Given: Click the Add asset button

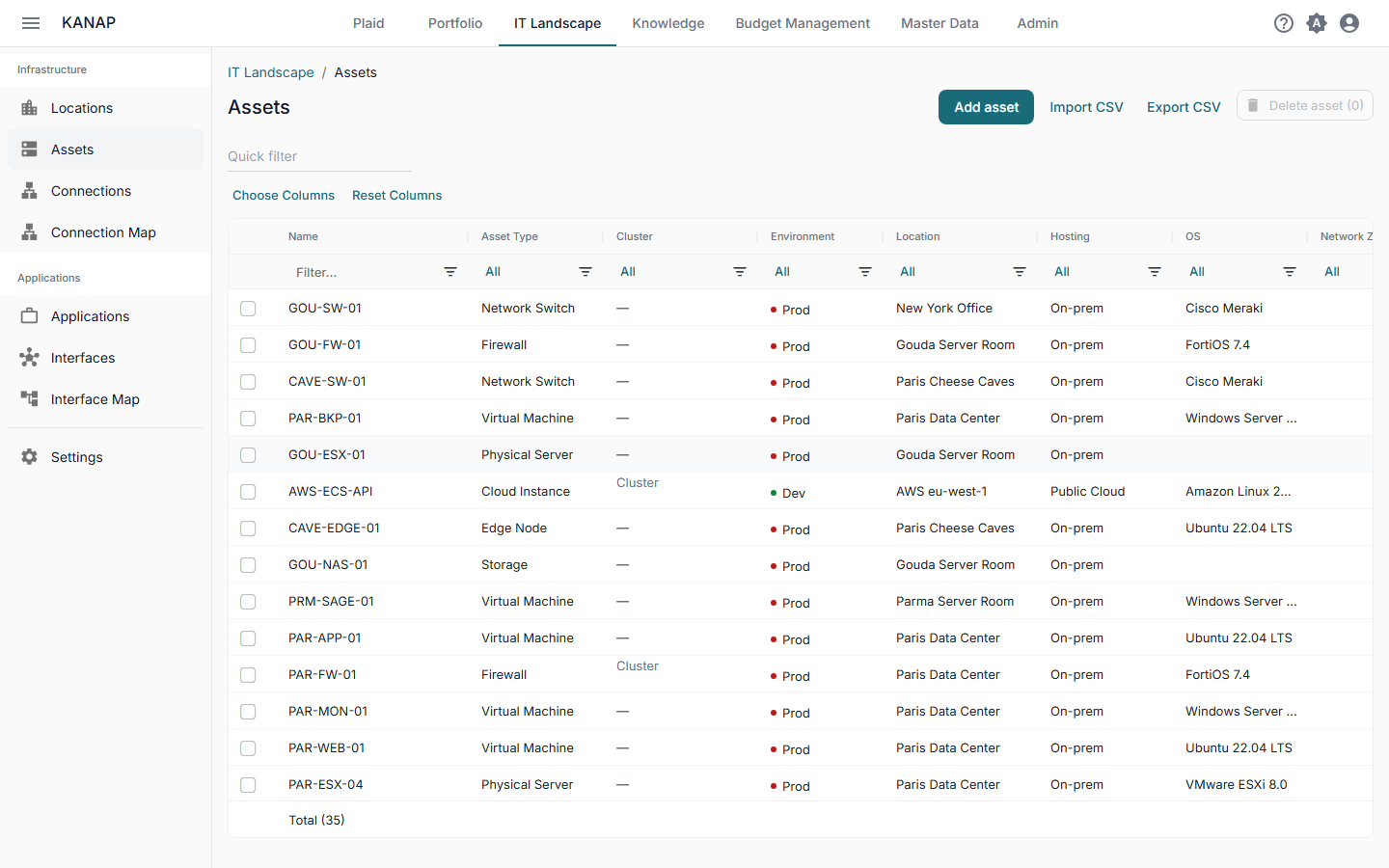Looking at the screenshot, I should [986, 107].
